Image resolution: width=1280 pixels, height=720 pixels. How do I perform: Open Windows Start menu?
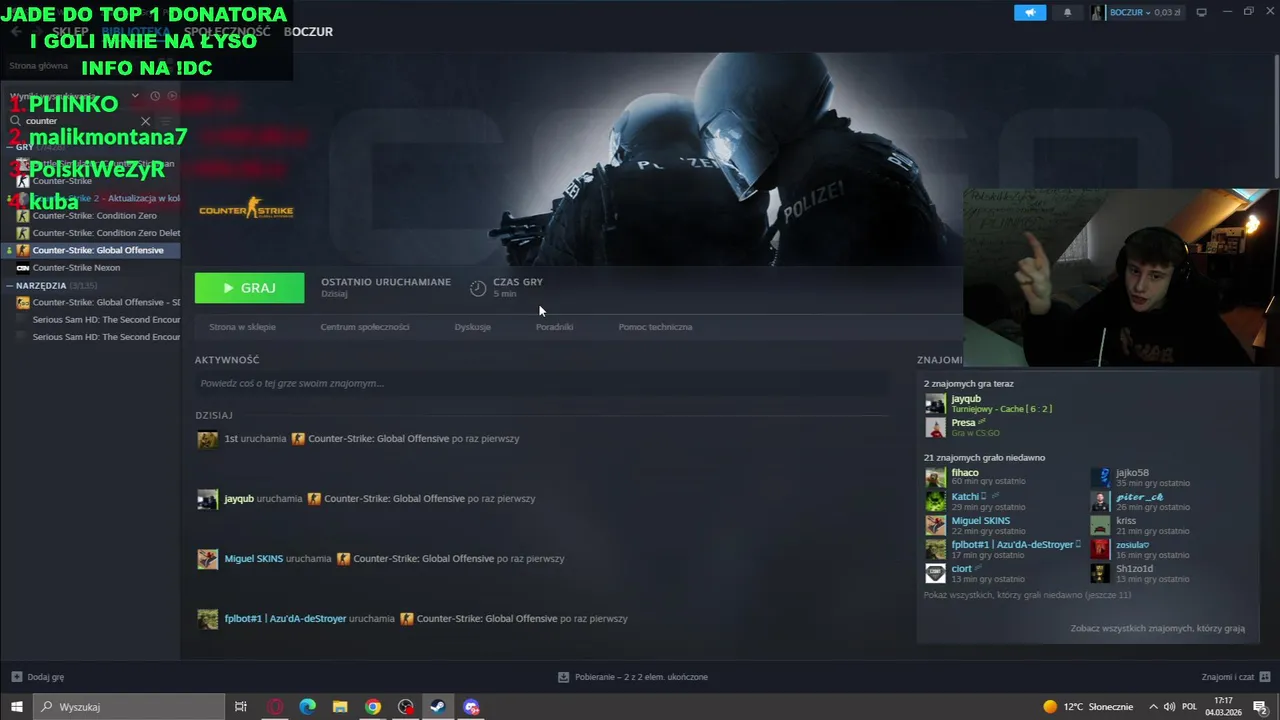16,707
